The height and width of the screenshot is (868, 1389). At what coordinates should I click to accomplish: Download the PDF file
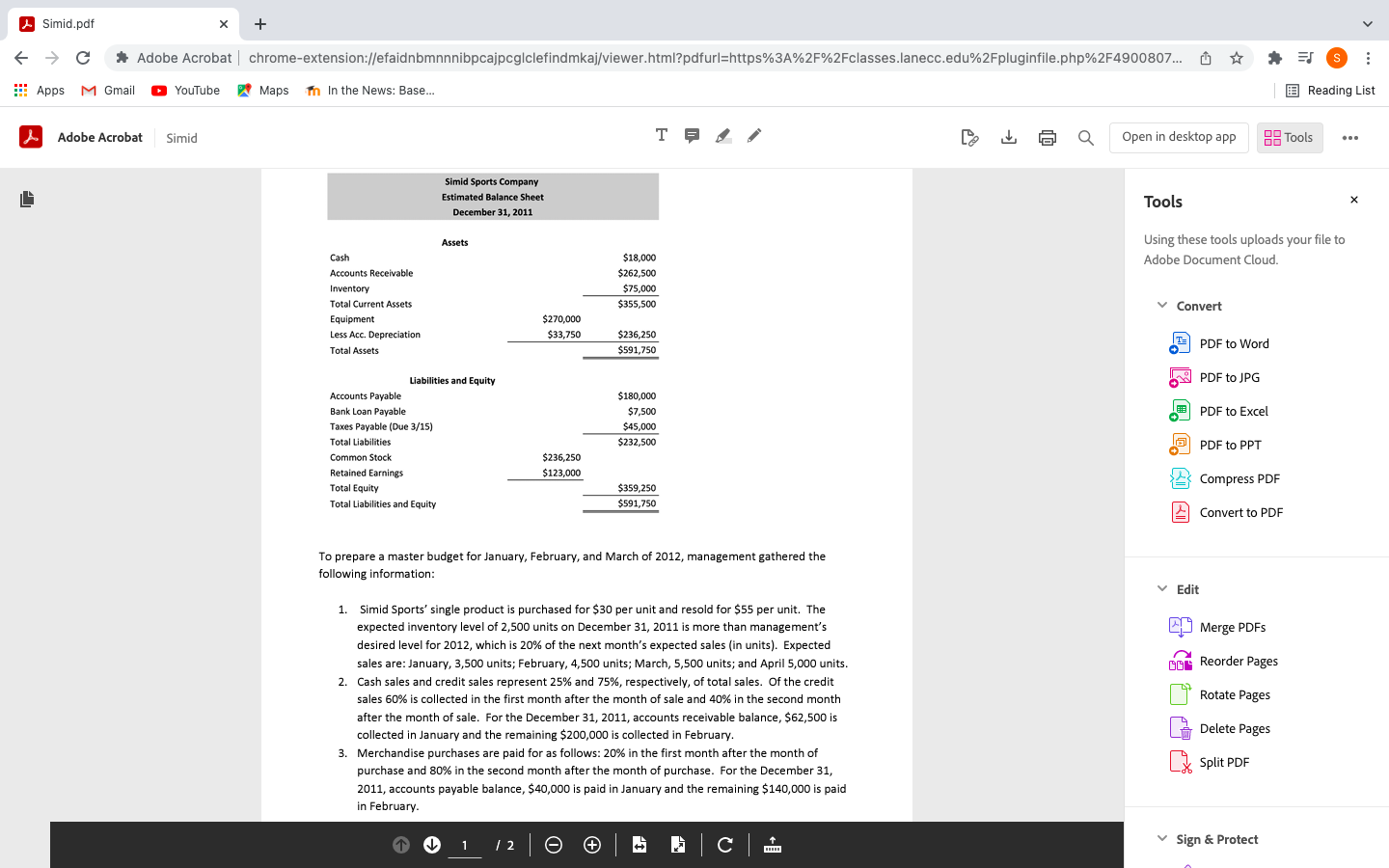click(1008, 138)
